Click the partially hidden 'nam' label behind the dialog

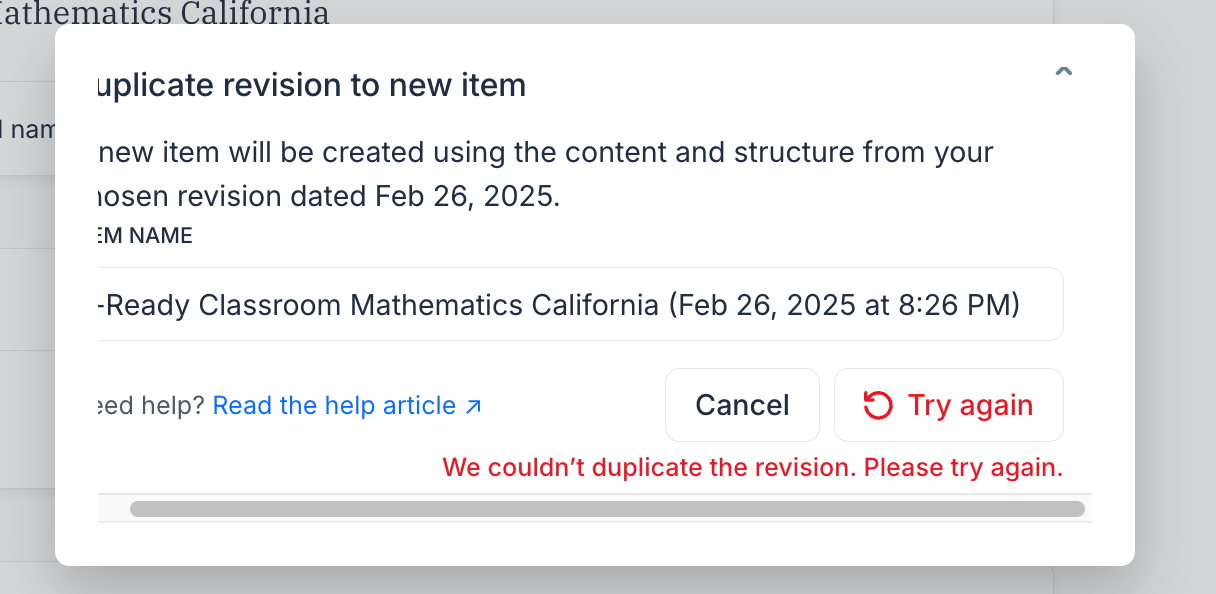click(27, 129)
